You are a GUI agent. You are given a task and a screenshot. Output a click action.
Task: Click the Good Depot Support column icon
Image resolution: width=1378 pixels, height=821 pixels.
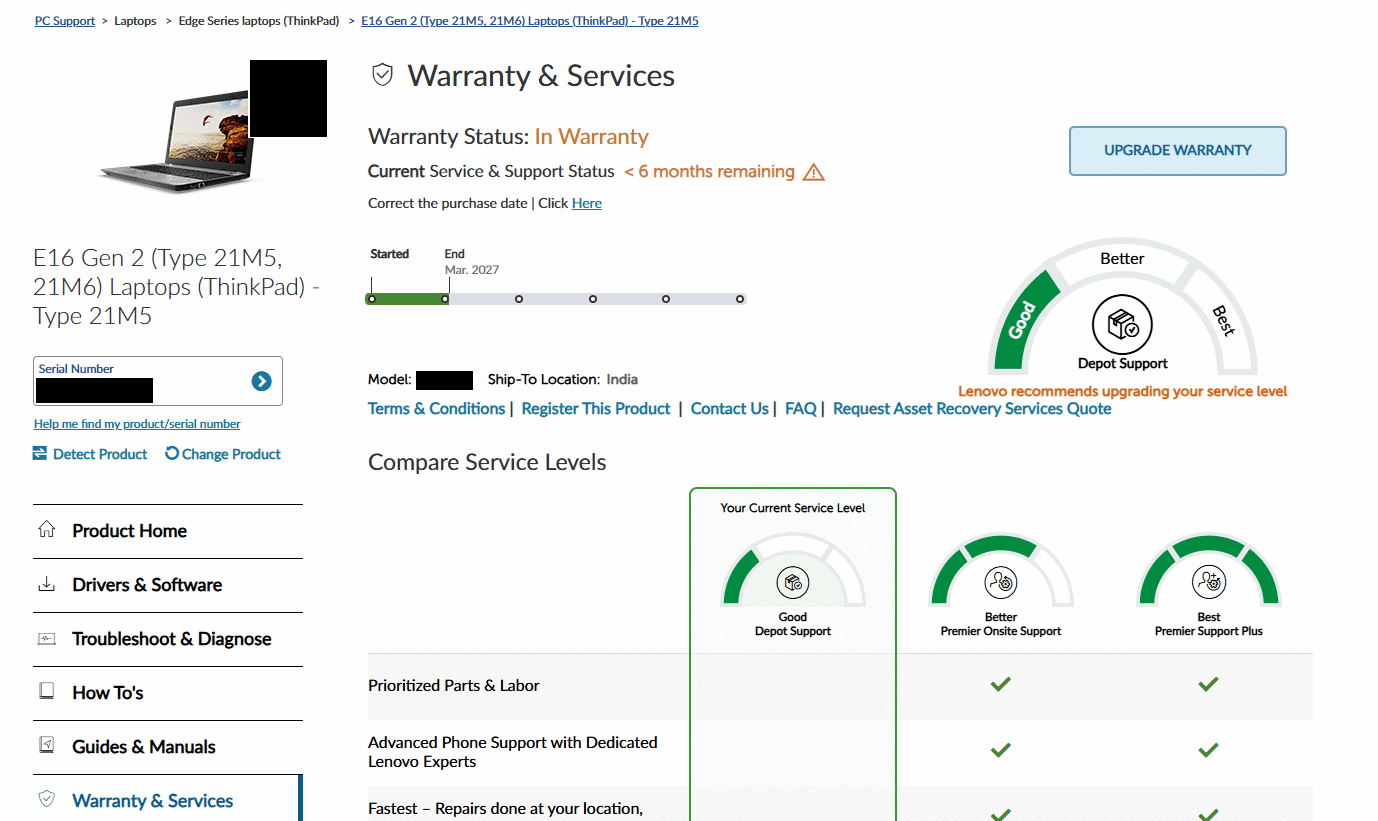point(793,582)
